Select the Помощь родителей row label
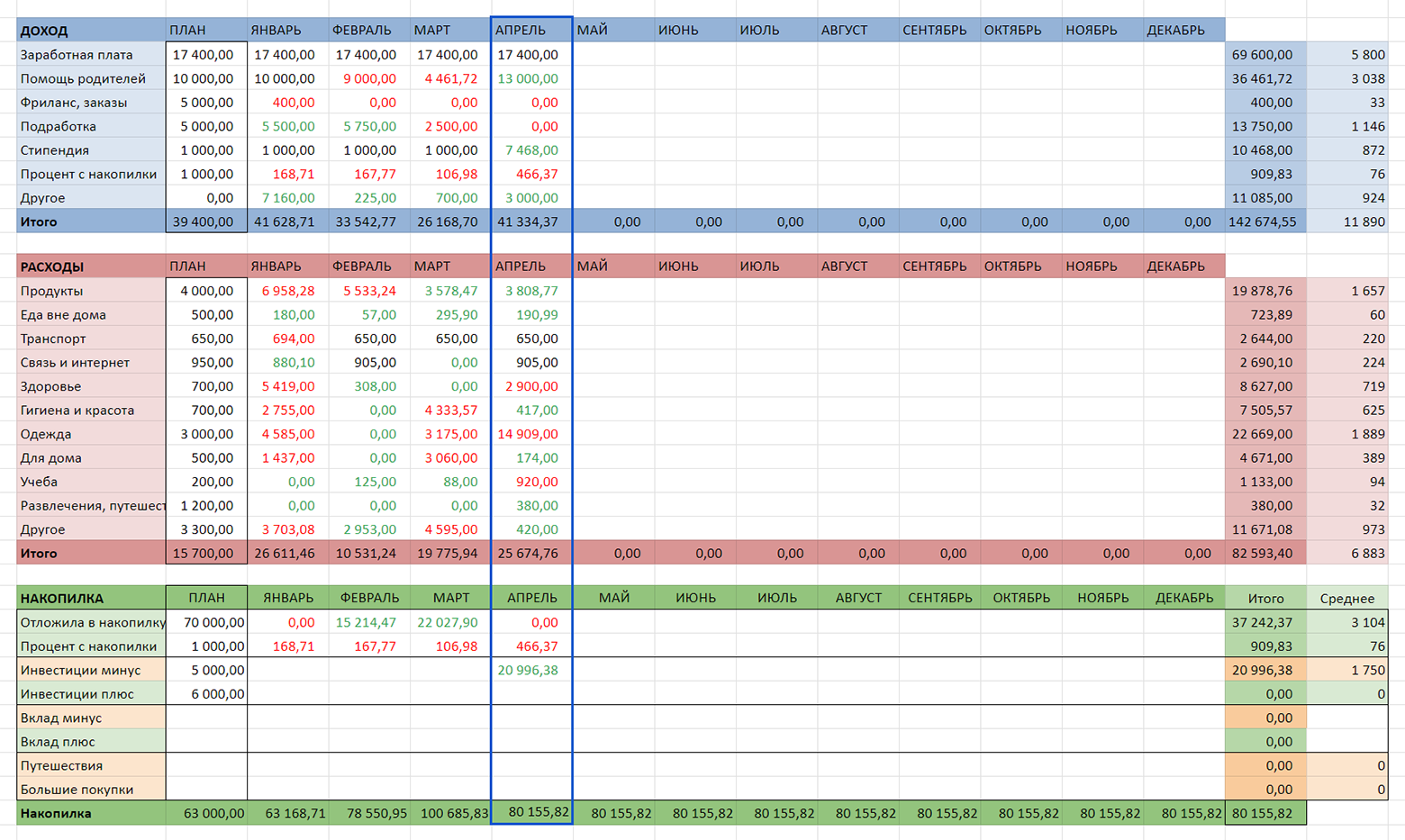The height and width of the screenshot is (840, 1405). [91, 78]
